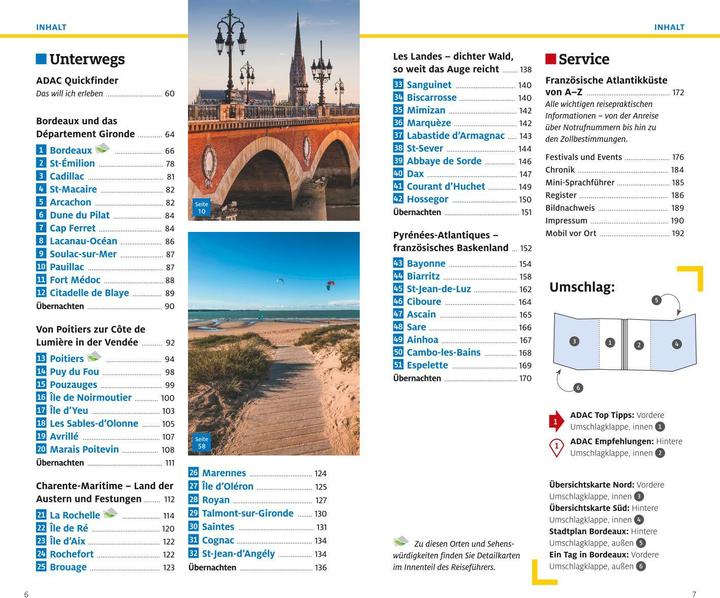Open the Biarritz entry
This screenshot has height=598, width=720.
click(x=462, y=276)
